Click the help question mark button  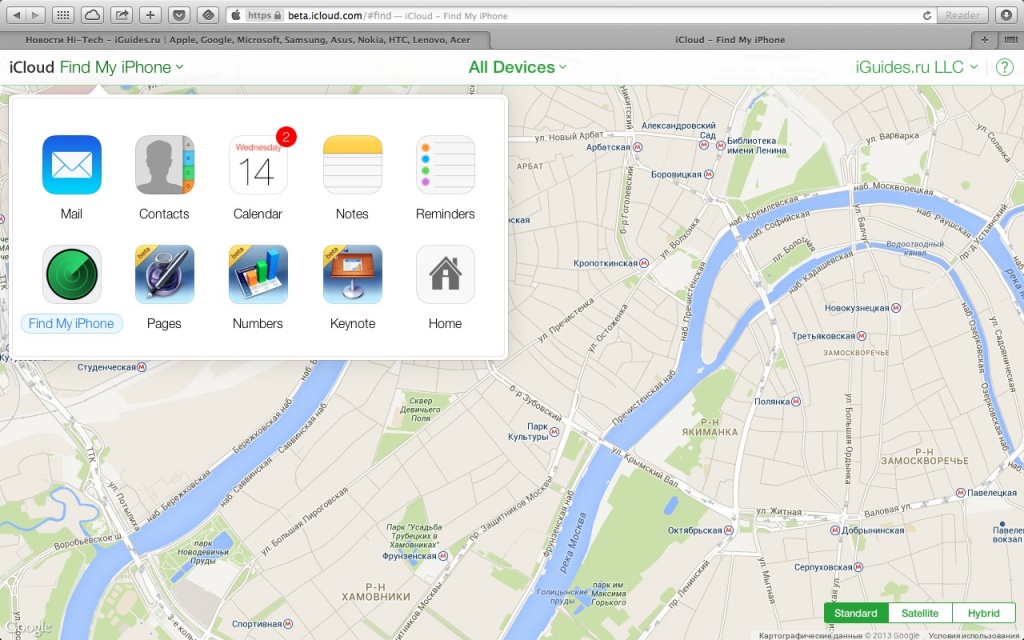(1004, 68)
